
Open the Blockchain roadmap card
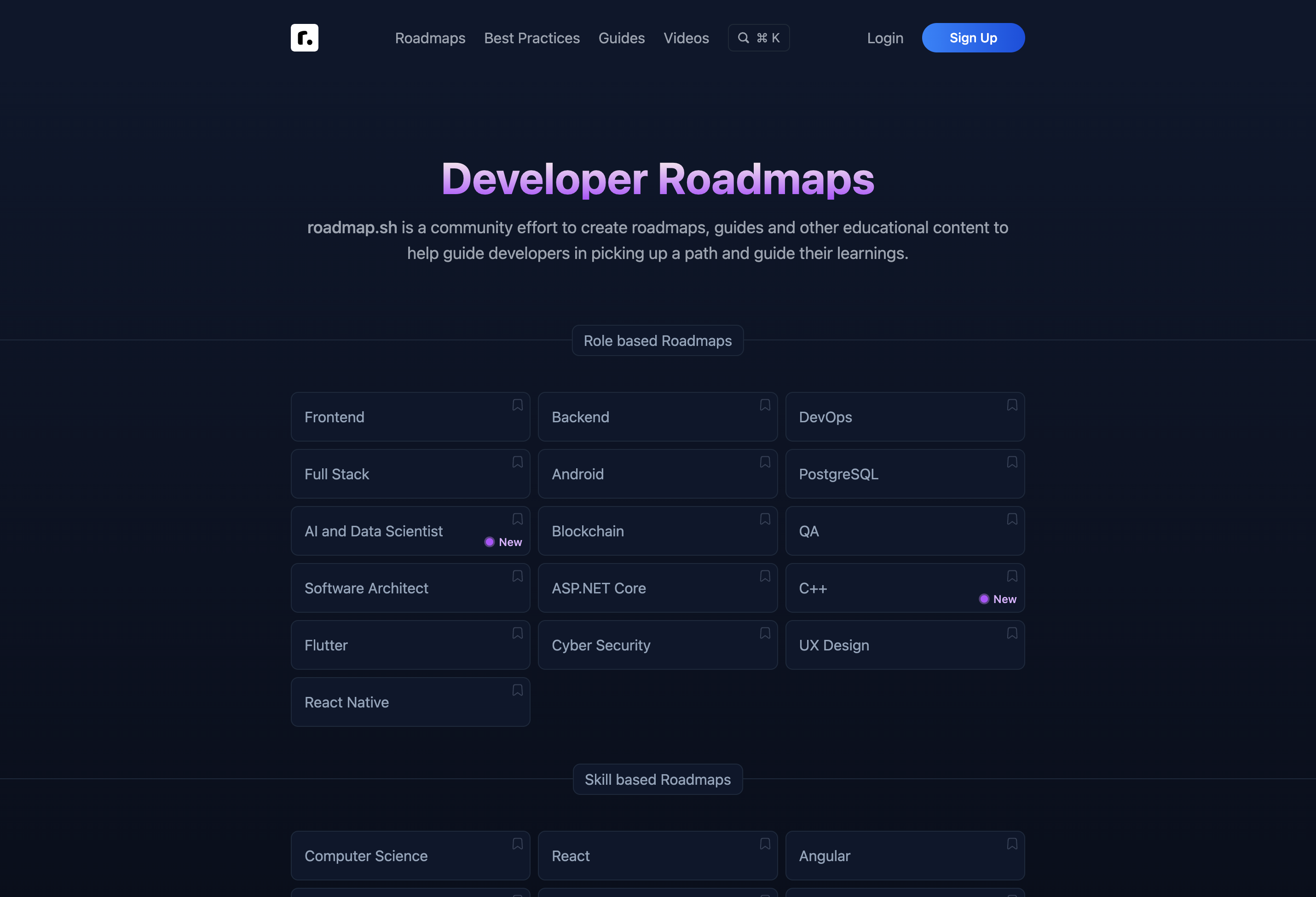click(x=658, y=531)
